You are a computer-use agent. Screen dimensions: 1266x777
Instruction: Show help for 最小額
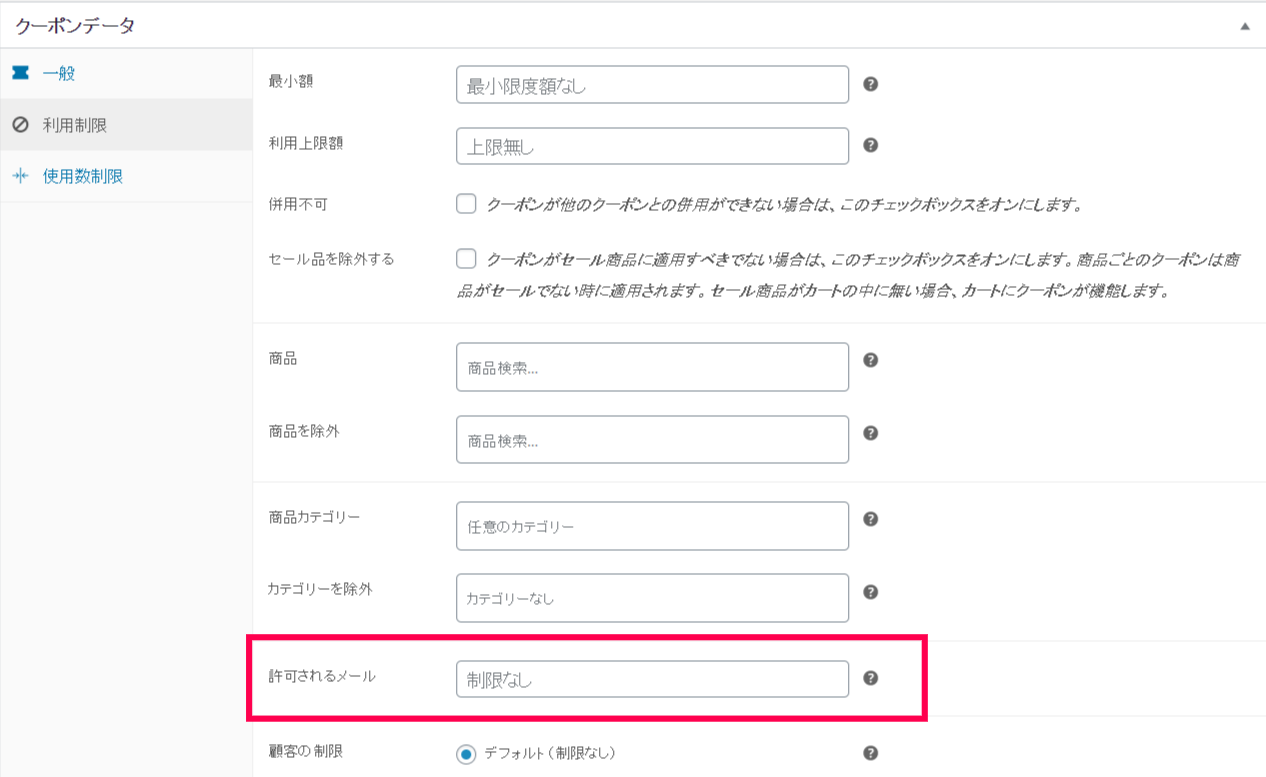coord(870,84)
